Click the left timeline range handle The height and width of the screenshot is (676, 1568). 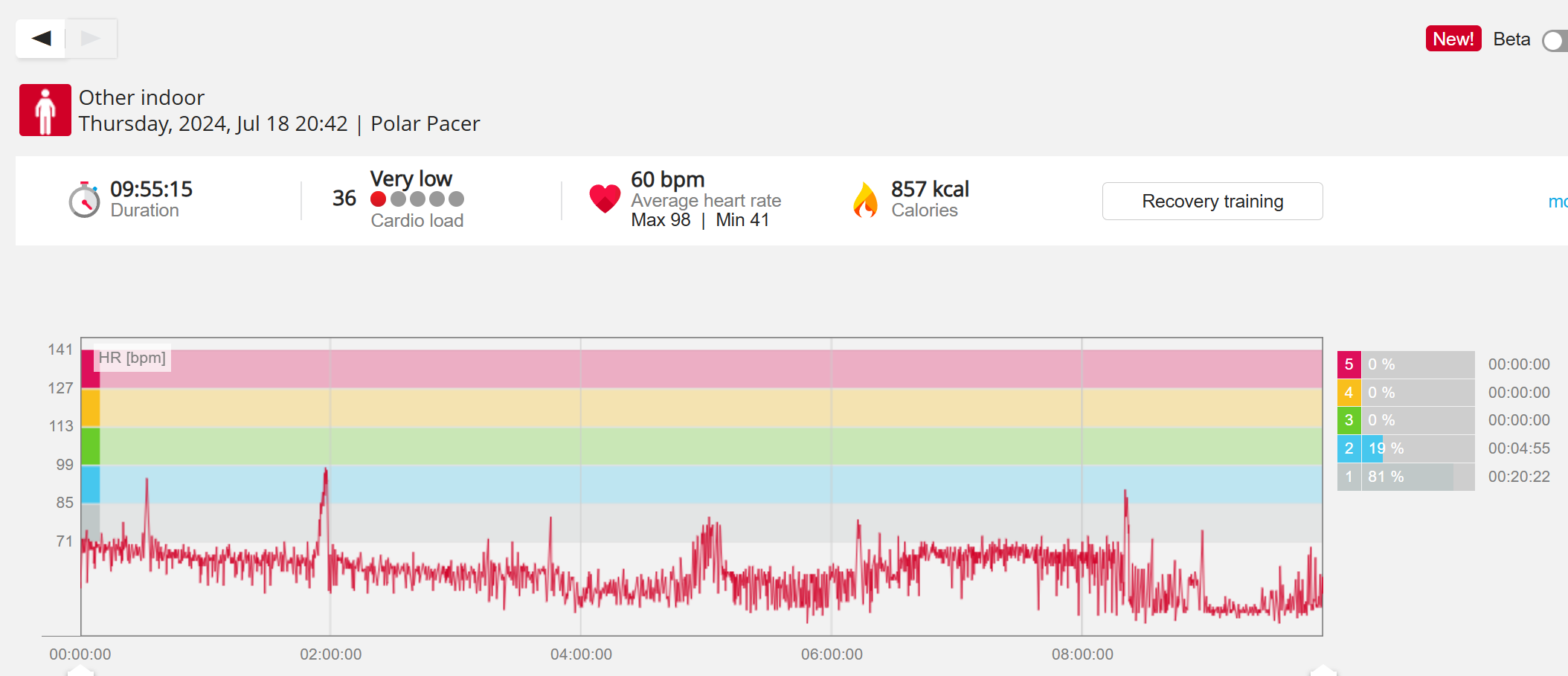[80, 671]
